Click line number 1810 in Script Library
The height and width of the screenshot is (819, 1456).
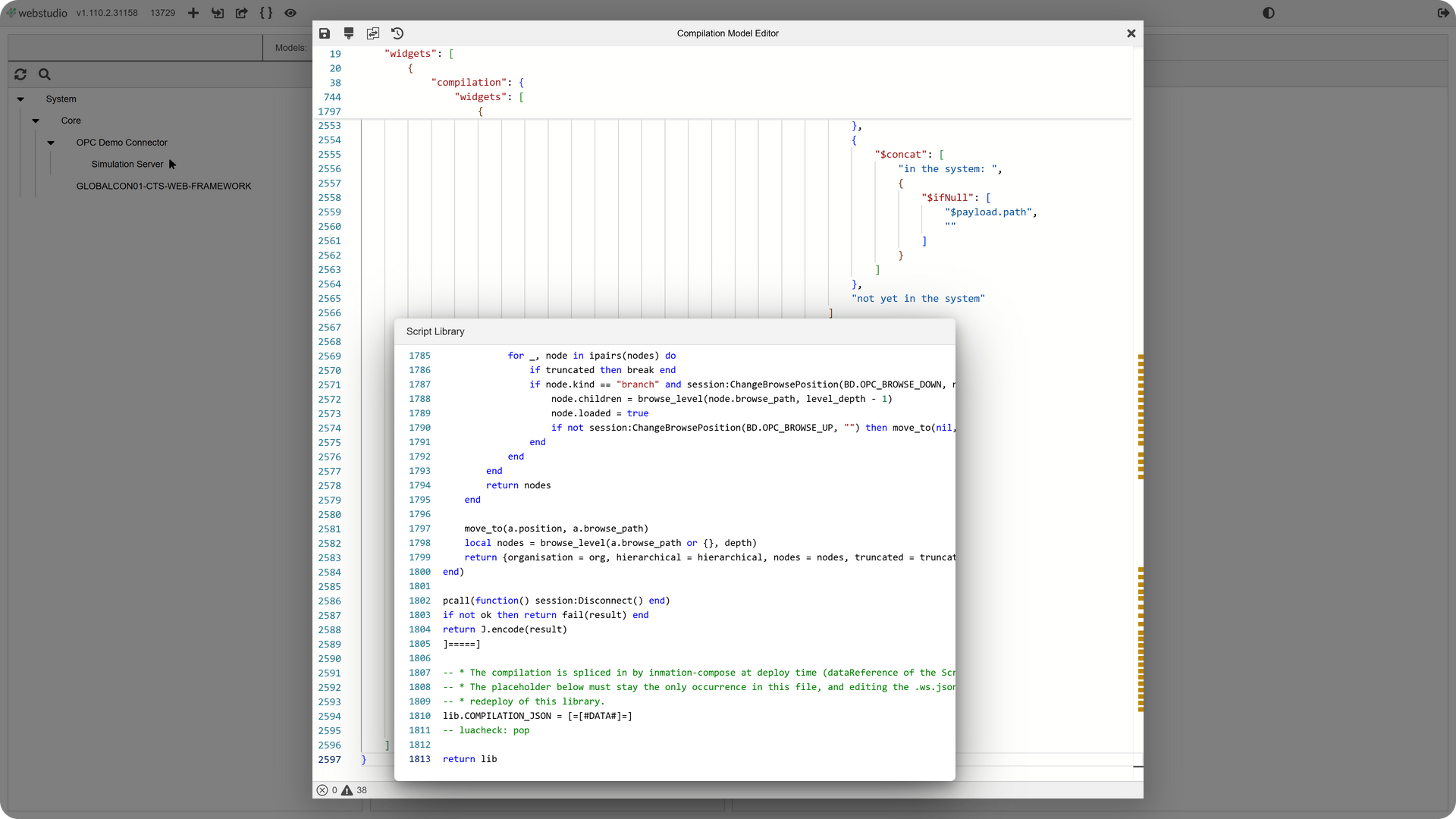419,716
